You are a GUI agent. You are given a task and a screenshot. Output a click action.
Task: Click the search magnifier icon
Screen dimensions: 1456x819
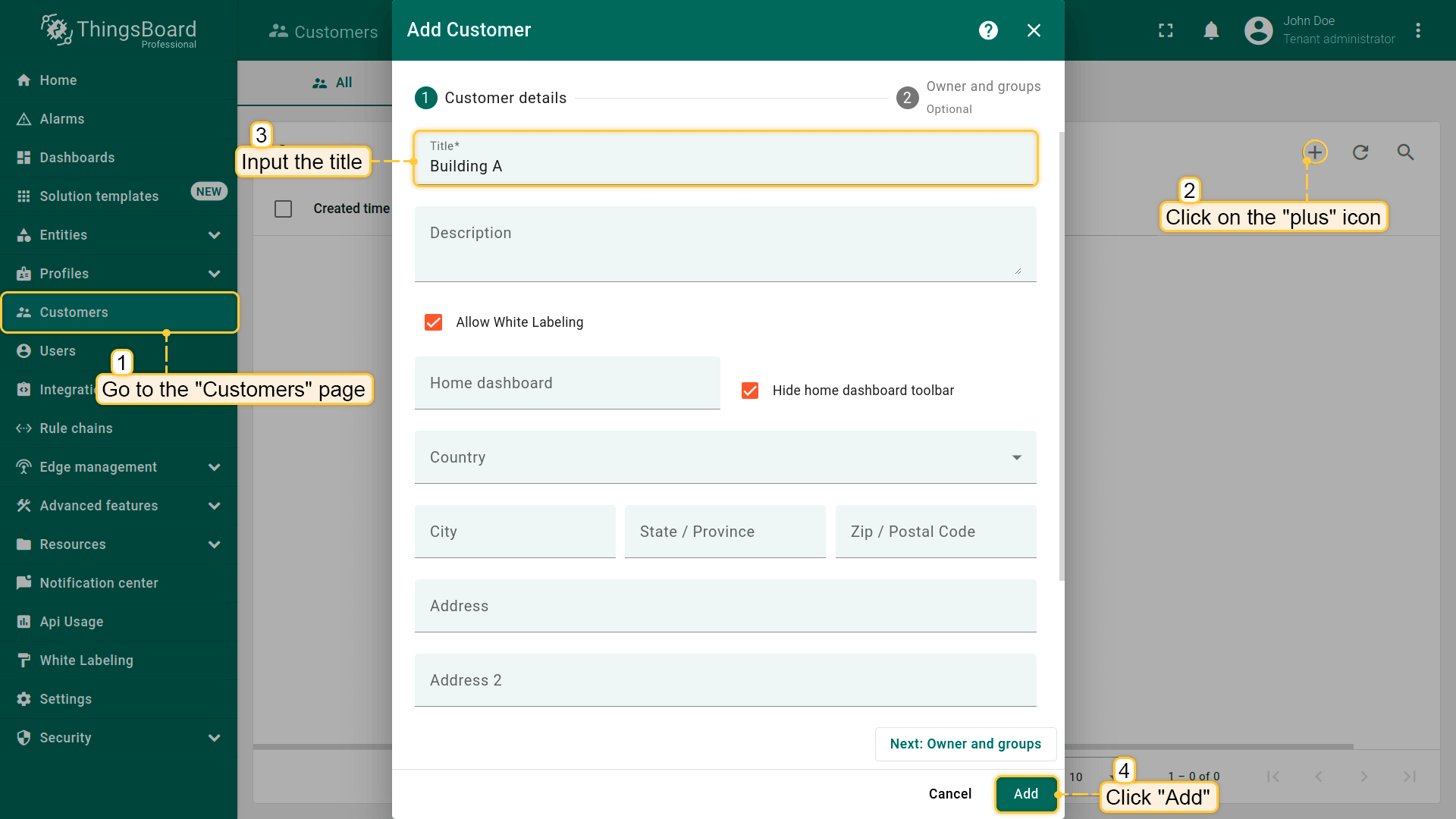click(x=1405, y=152)
